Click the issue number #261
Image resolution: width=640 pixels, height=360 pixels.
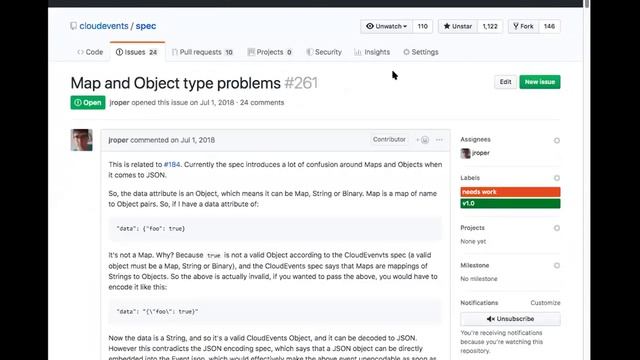point(301,83)
